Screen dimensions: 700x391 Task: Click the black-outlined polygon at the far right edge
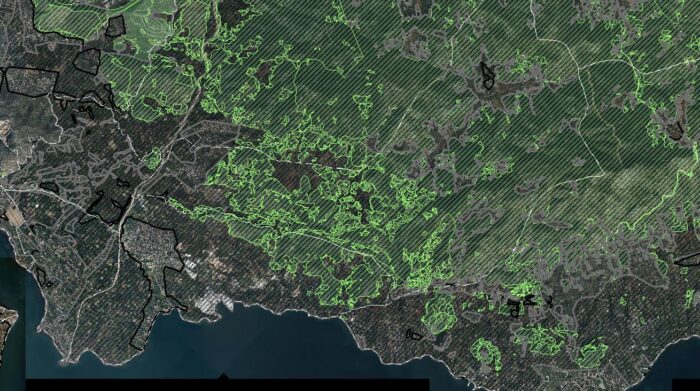point(688,259)
